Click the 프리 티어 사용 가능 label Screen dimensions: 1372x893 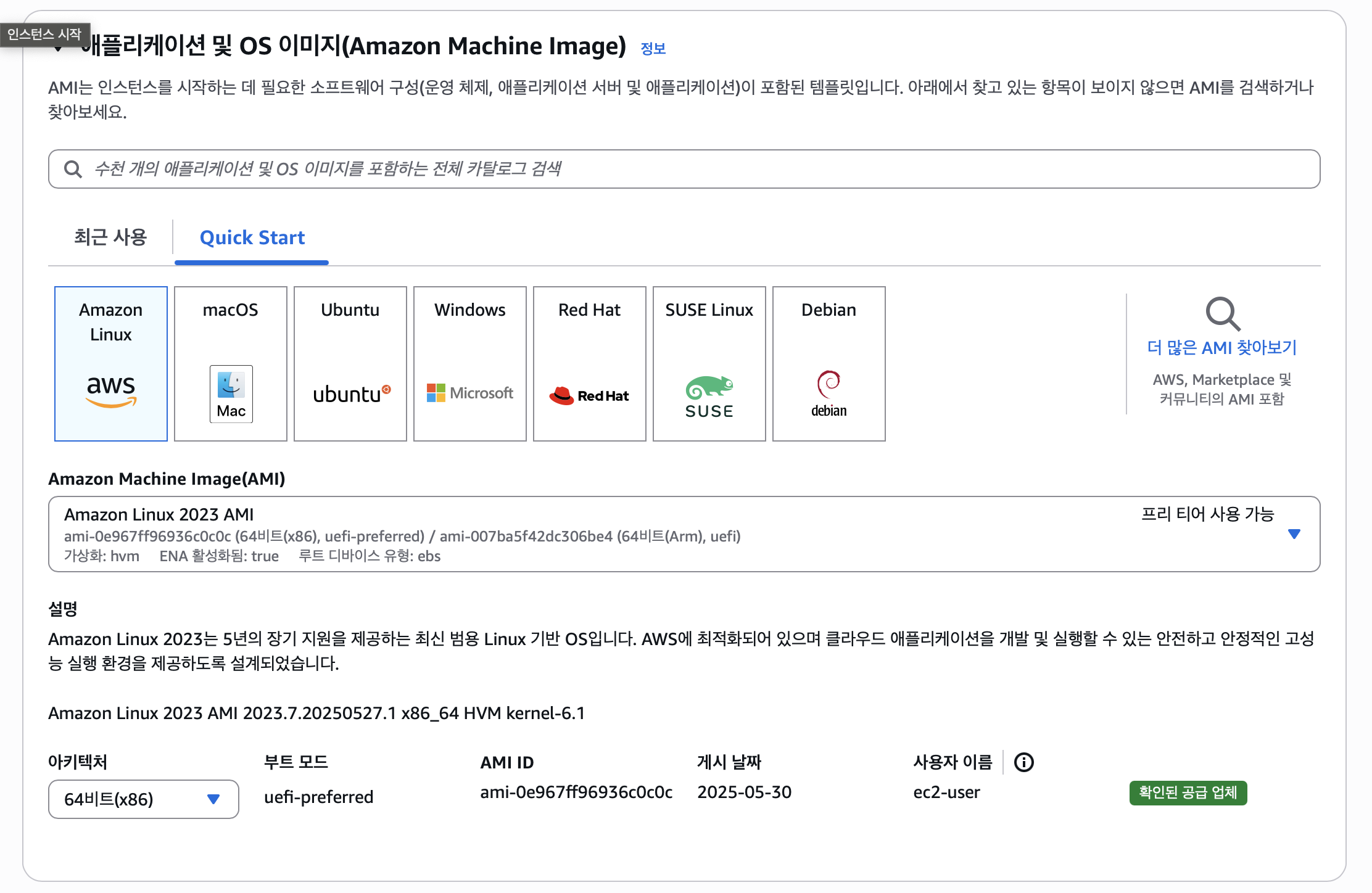pyautogui.click(x=1207, y=514)
